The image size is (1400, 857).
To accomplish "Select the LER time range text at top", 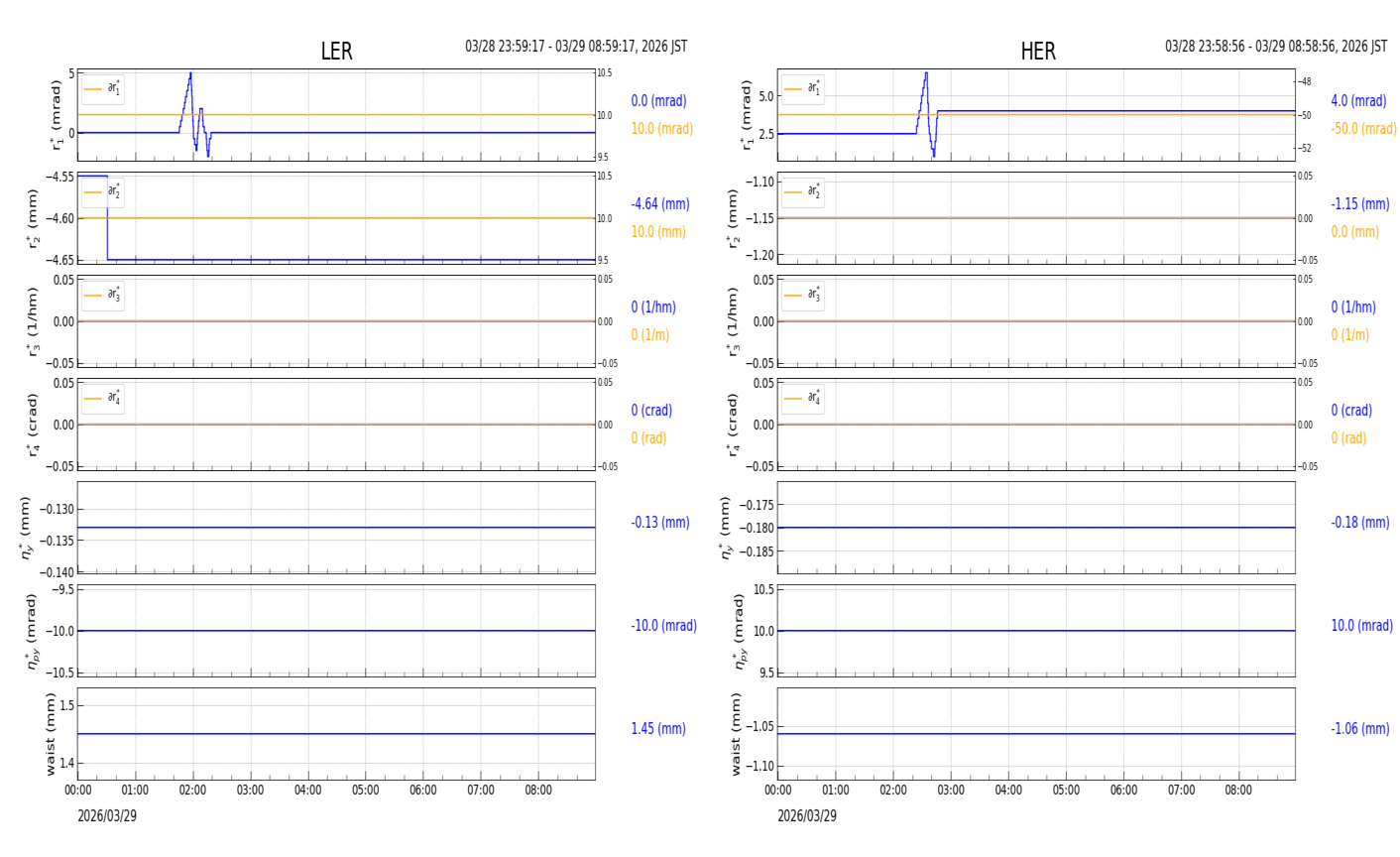I will 576,47.
